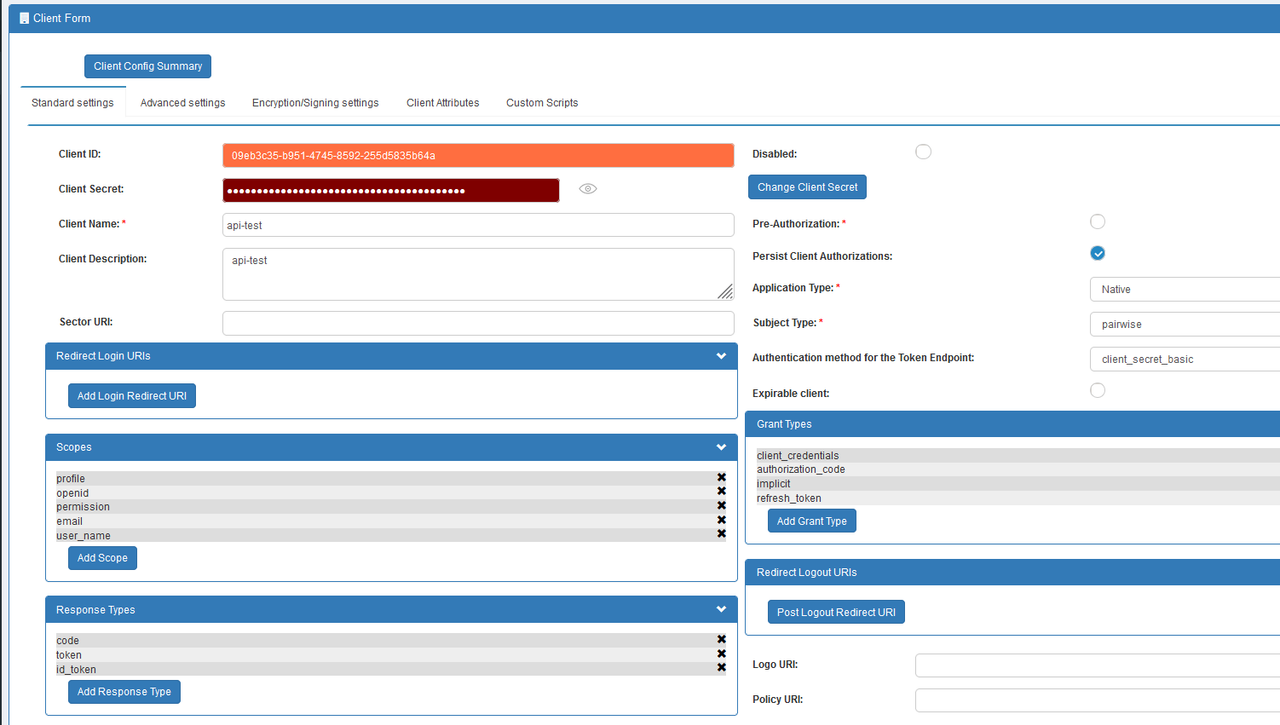Click the Client ID field
Viewport: 1280px width, 725px height.
coord(478,155)
